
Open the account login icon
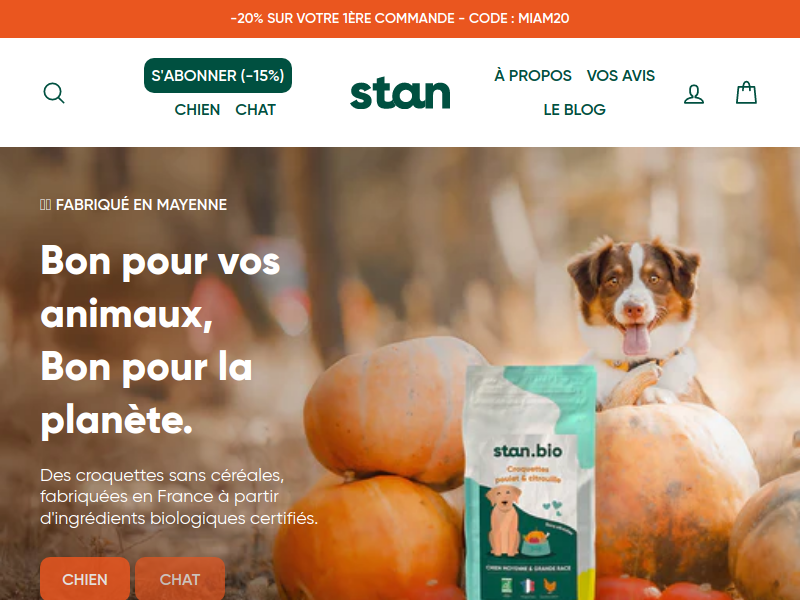[694, 94]
